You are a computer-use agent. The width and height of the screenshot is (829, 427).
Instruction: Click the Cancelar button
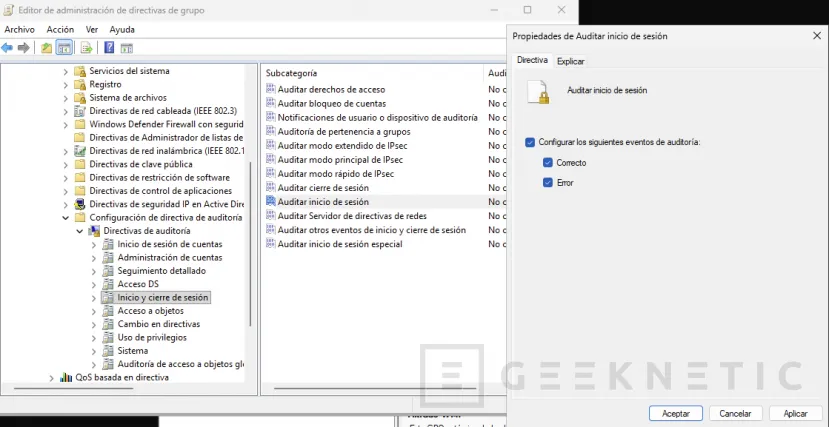click(x=735, y=414)
